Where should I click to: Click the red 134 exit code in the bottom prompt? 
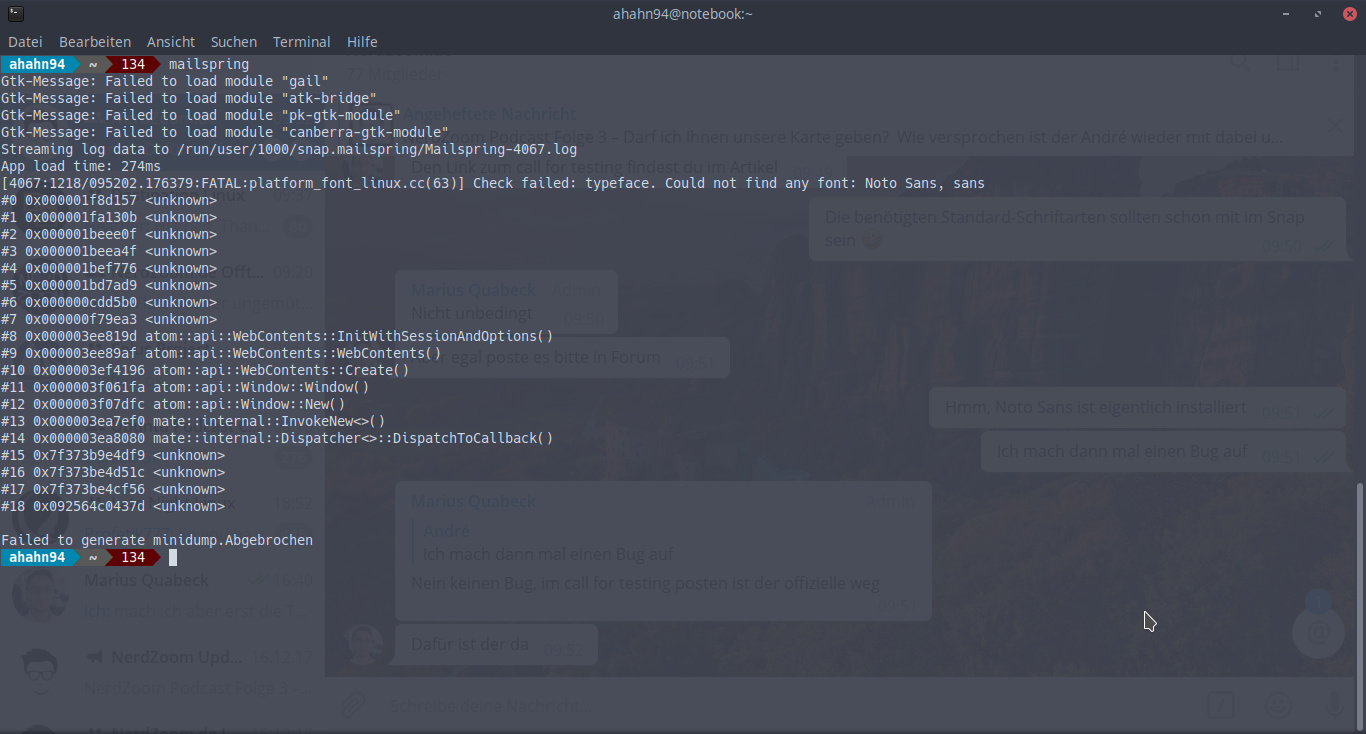click(x=133, y=557)
